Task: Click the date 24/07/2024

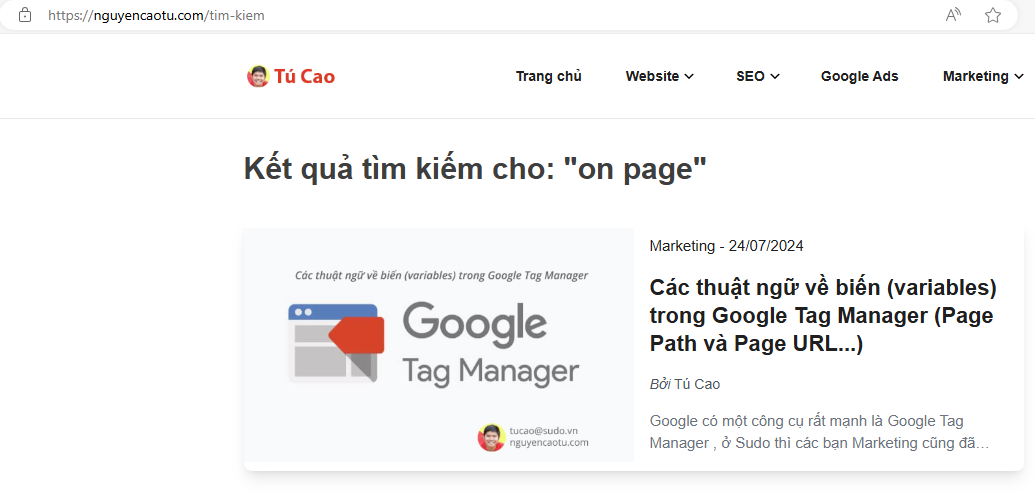Action: point(766,246)
